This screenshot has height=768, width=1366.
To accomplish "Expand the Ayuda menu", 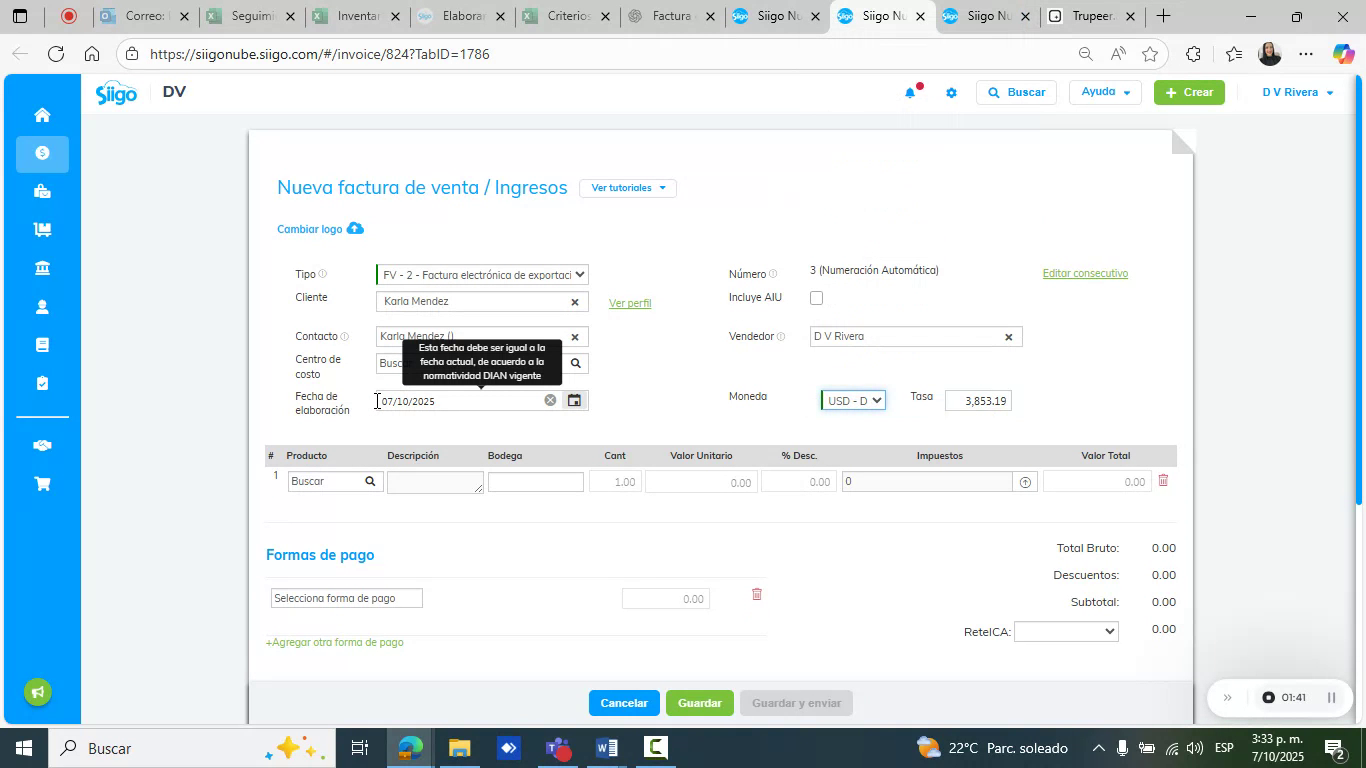I will [1105, 92].
